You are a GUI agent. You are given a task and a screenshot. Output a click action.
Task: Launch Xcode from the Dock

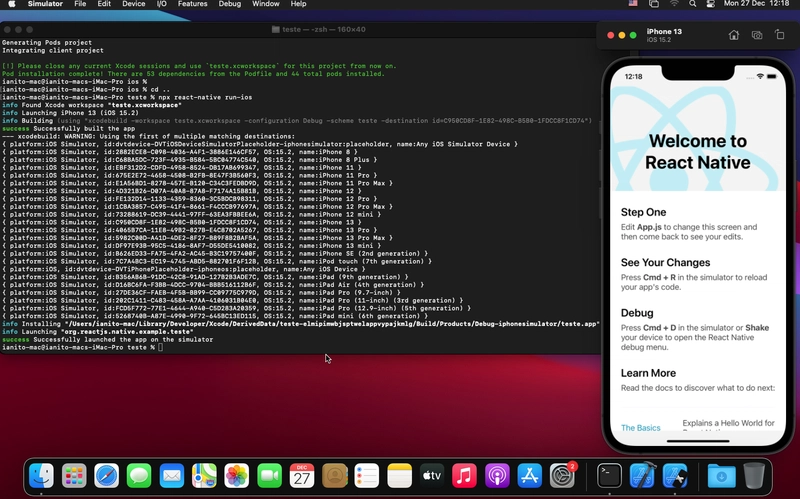click(x=642, y=476)
